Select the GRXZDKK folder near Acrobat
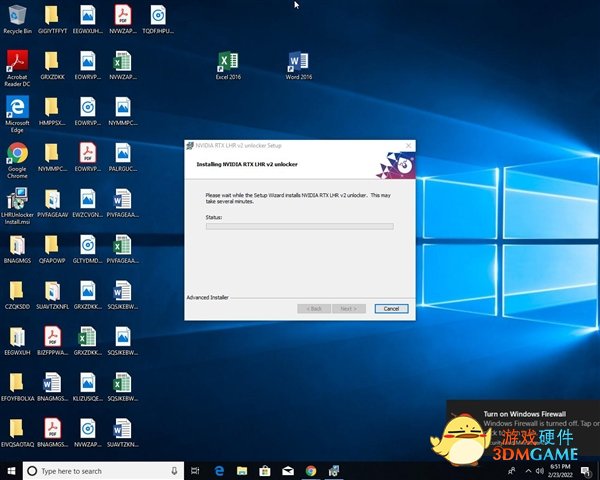The width and height of the screenshot is (600, 480). coord(52,66)
